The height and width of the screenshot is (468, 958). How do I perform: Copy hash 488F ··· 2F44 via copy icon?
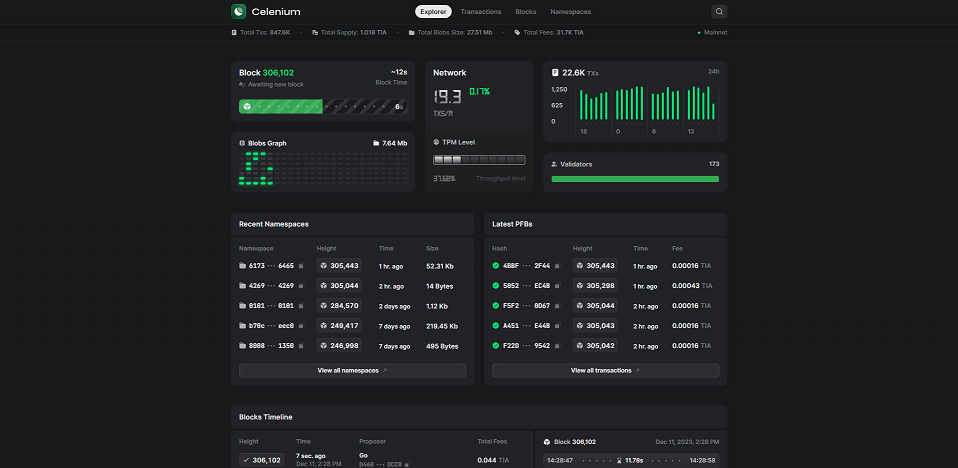point(557,266)
